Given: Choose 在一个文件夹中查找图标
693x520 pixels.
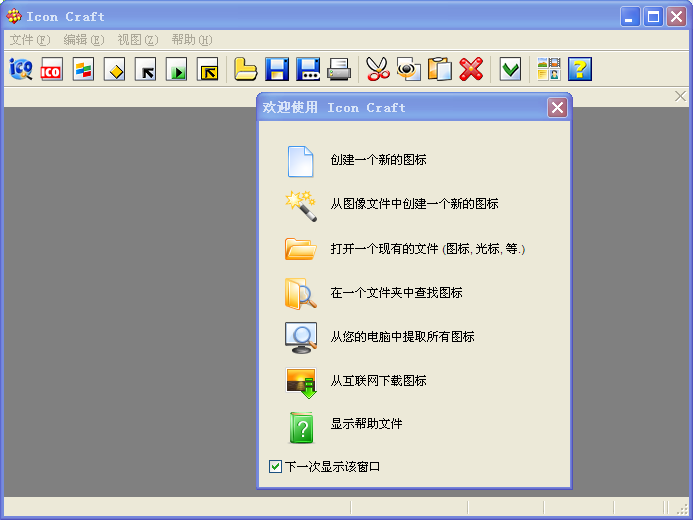Looking at the screenshot, I should 396,292.
